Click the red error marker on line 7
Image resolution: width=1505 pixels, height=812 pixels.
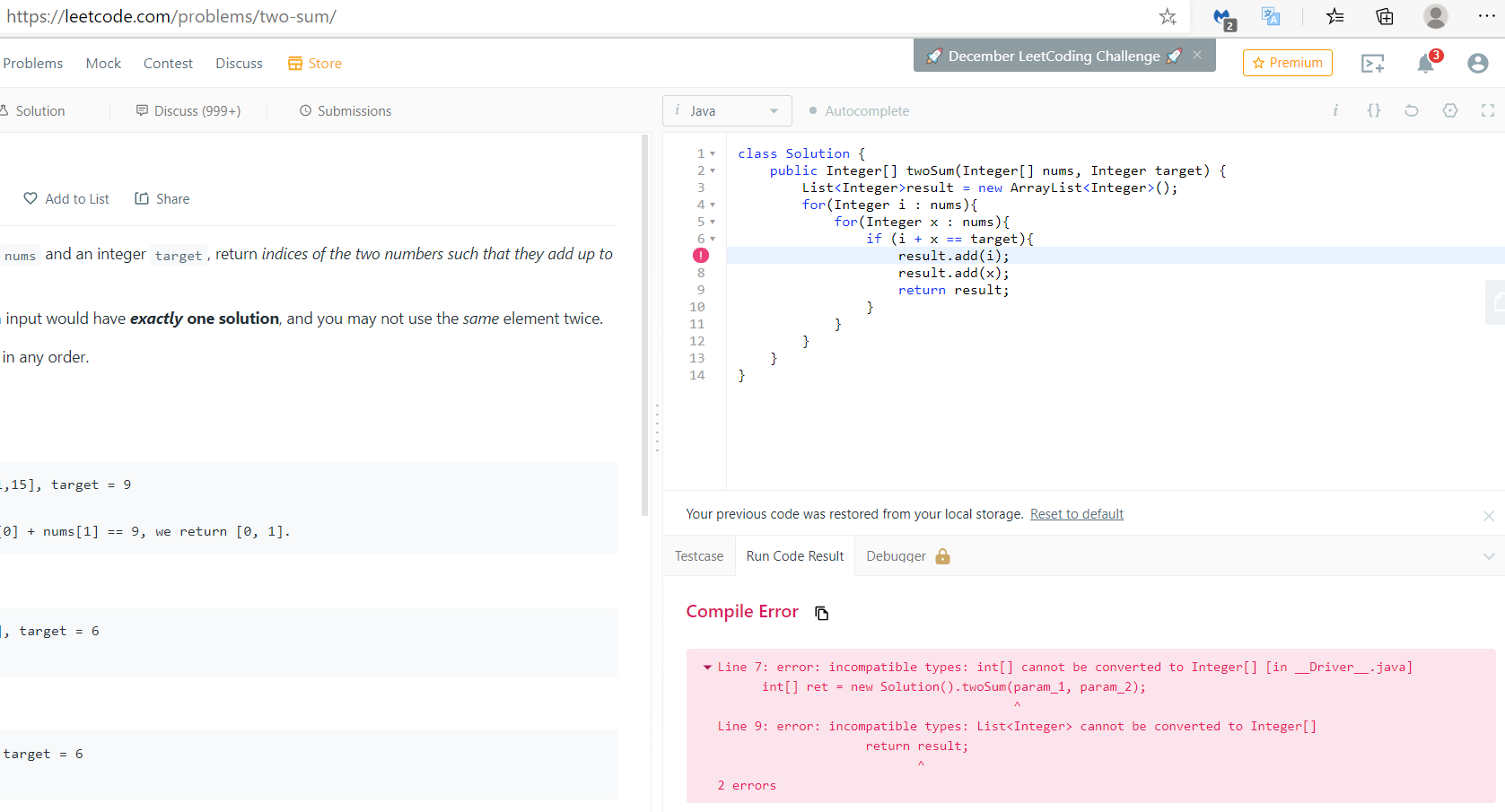(x=701, y=256)
